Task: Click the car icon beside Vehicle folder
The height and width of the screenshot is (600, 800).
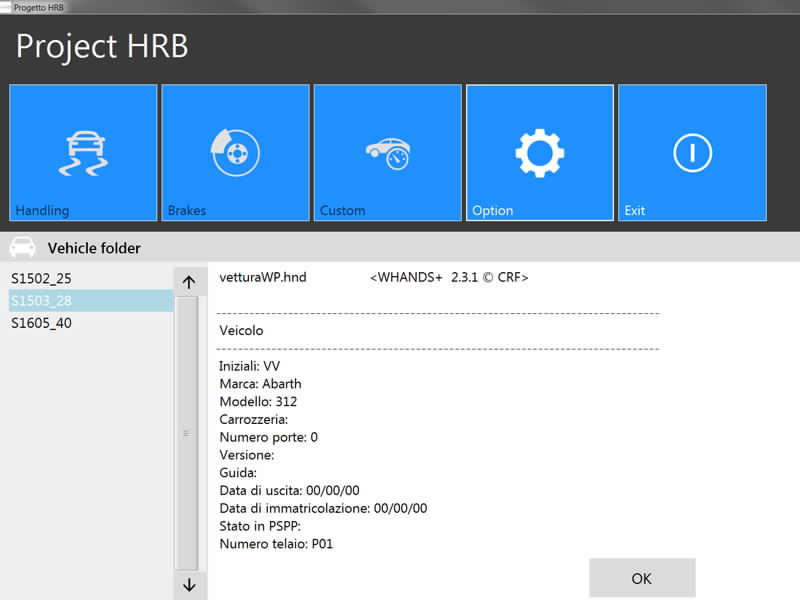Action: click(x=22, y=247)
